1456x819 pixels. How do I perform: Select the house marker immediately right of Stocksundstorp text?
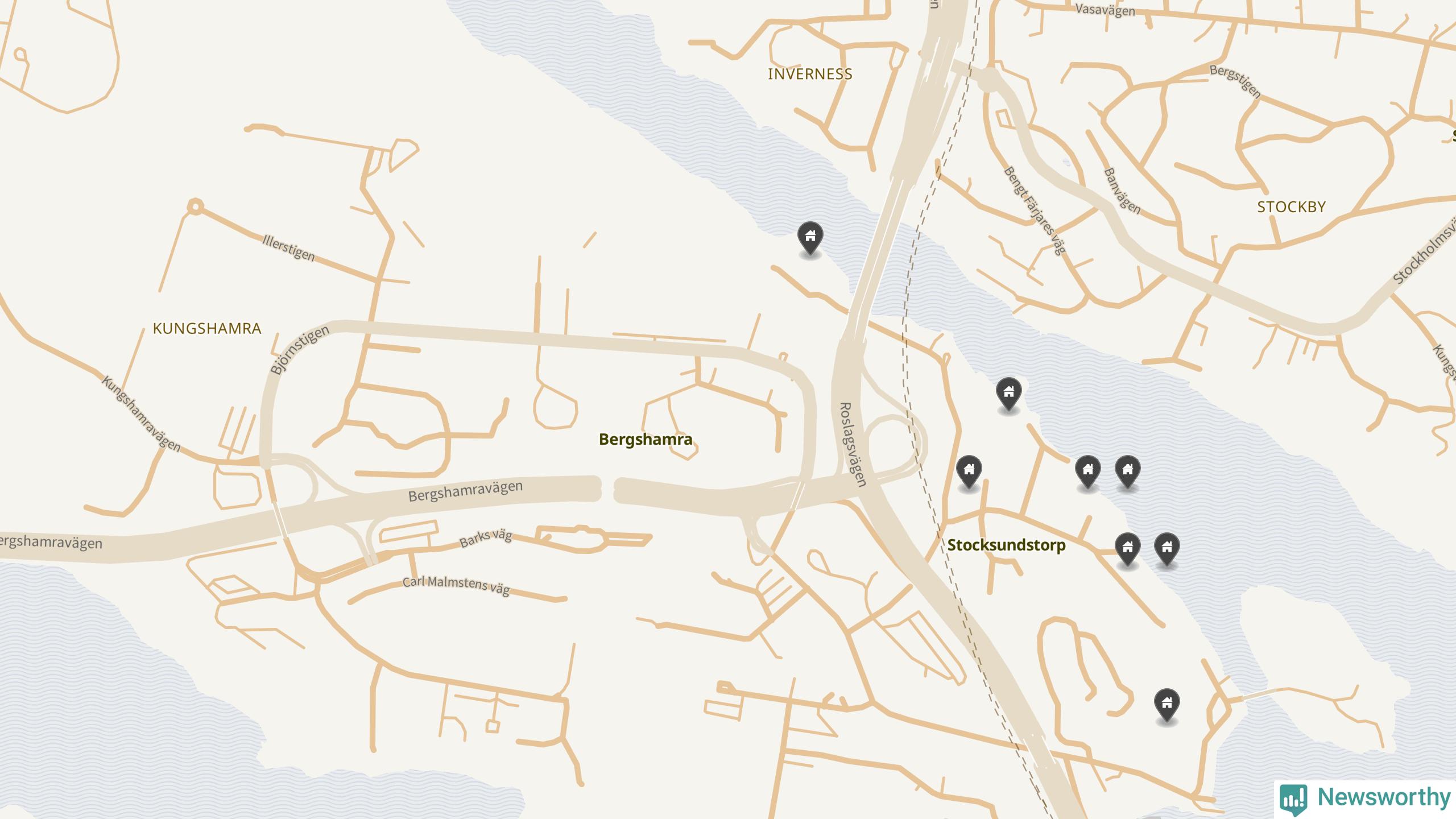tap(1128, 549)
